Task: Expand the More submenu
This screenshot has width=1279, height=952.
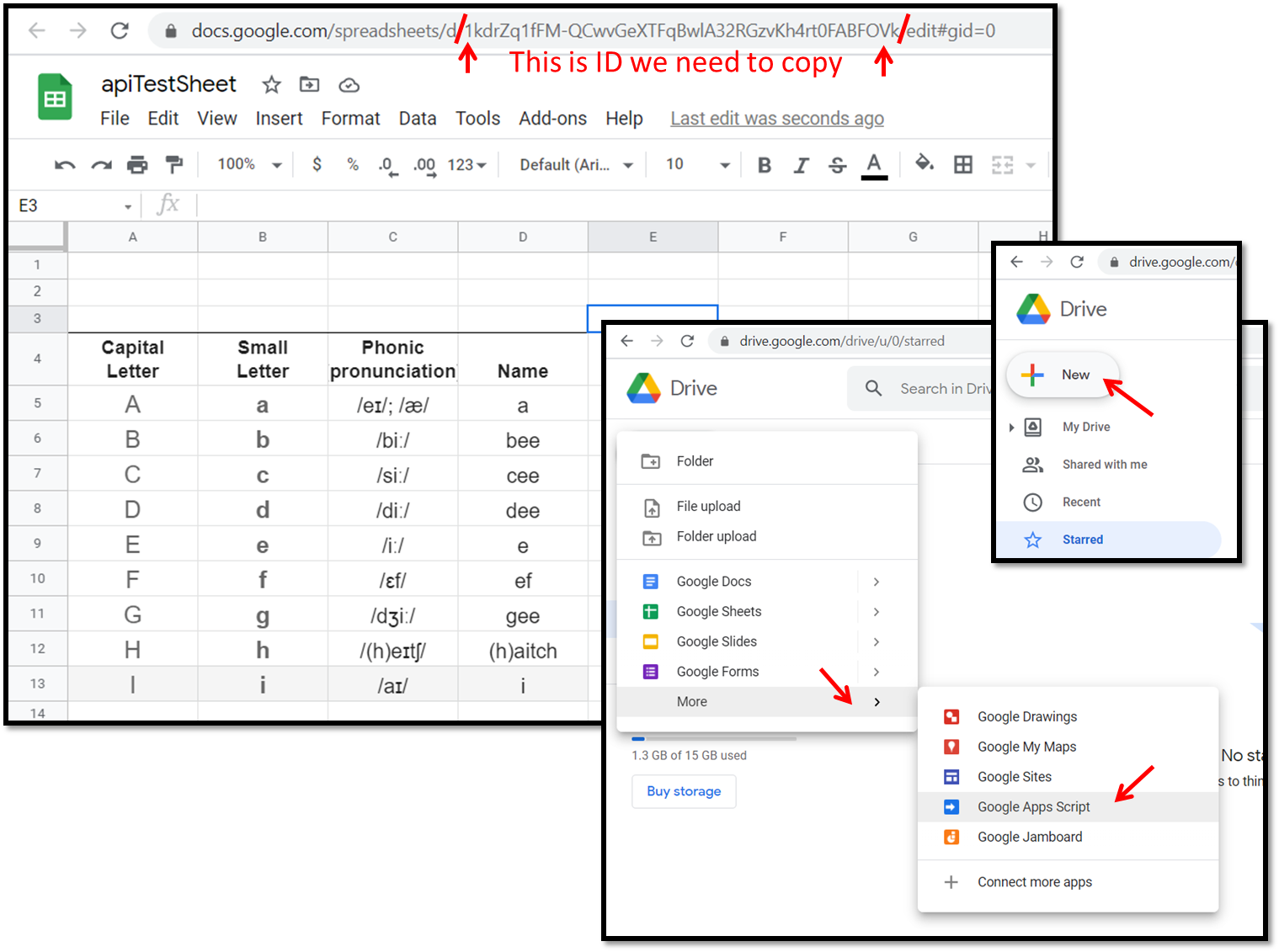Action: [x=767, y=702]
